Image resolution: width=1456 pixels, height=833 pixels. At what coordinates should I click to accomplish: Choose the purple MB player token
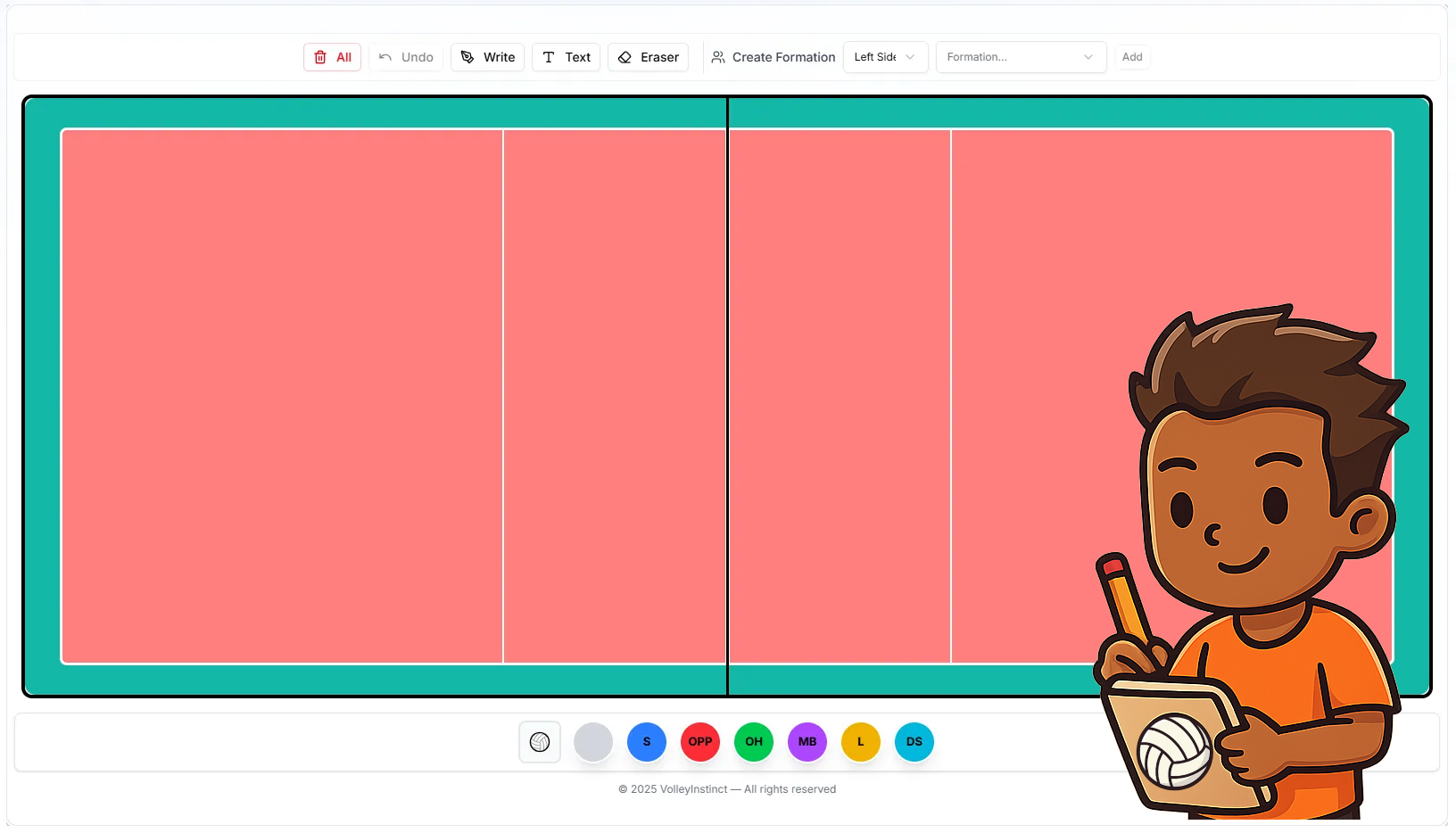tap(807, 742)
